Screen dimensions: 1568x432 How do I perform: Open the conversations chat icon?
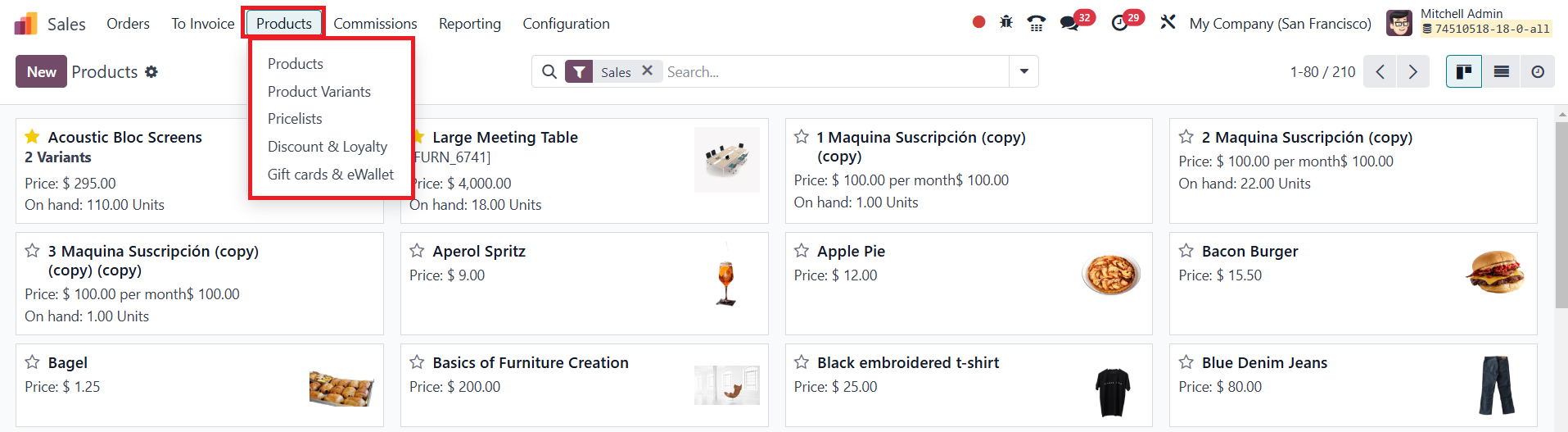(x=1069, y=23)
